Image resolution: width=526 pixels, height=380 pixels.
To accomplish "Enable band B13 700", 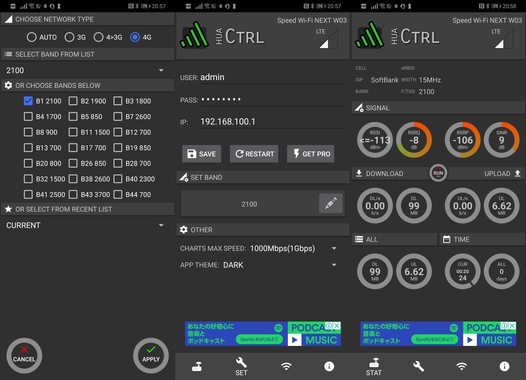I will pyautogui.click(x=28, y=148).
